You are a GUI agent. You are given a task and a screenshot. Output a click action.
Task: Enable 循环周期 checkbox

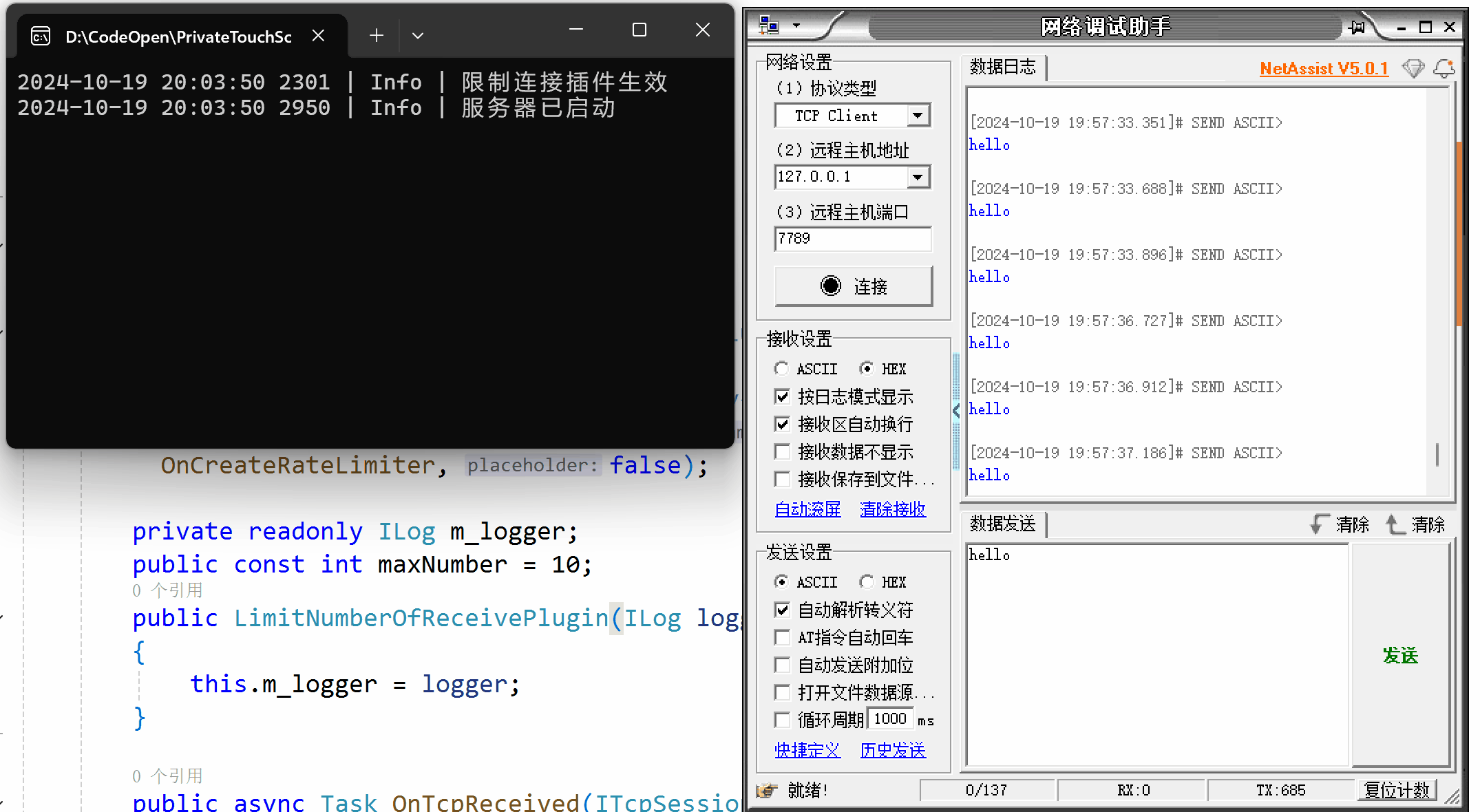click(x=782, y=720)
